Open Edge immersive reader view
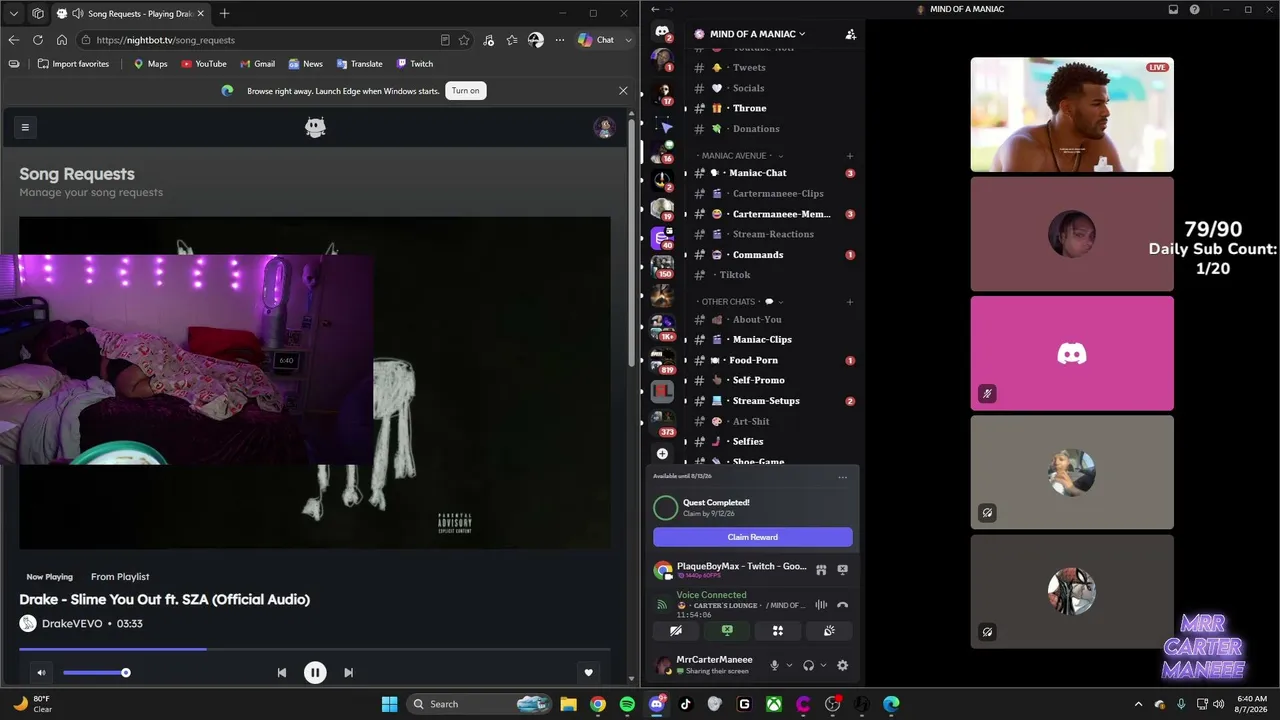This screenshot has height=720, width=1280. point(445,40)
